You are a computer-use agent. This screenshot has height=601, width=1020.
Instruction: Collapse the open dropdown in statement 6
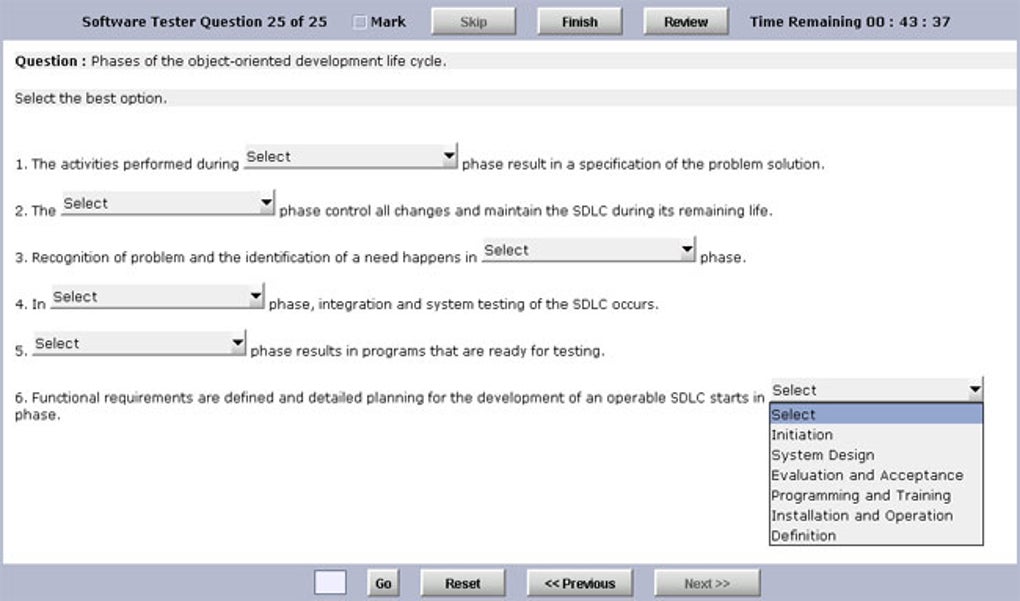tap(876, 390)
